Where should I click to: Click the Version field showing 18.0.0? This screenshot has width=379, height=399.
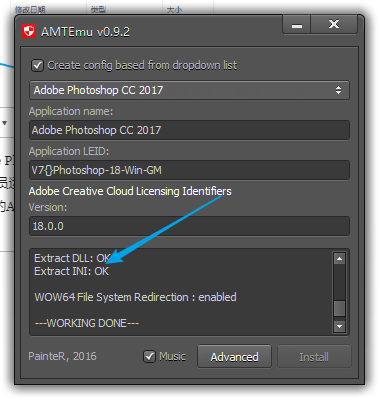(x=189, y=226)
